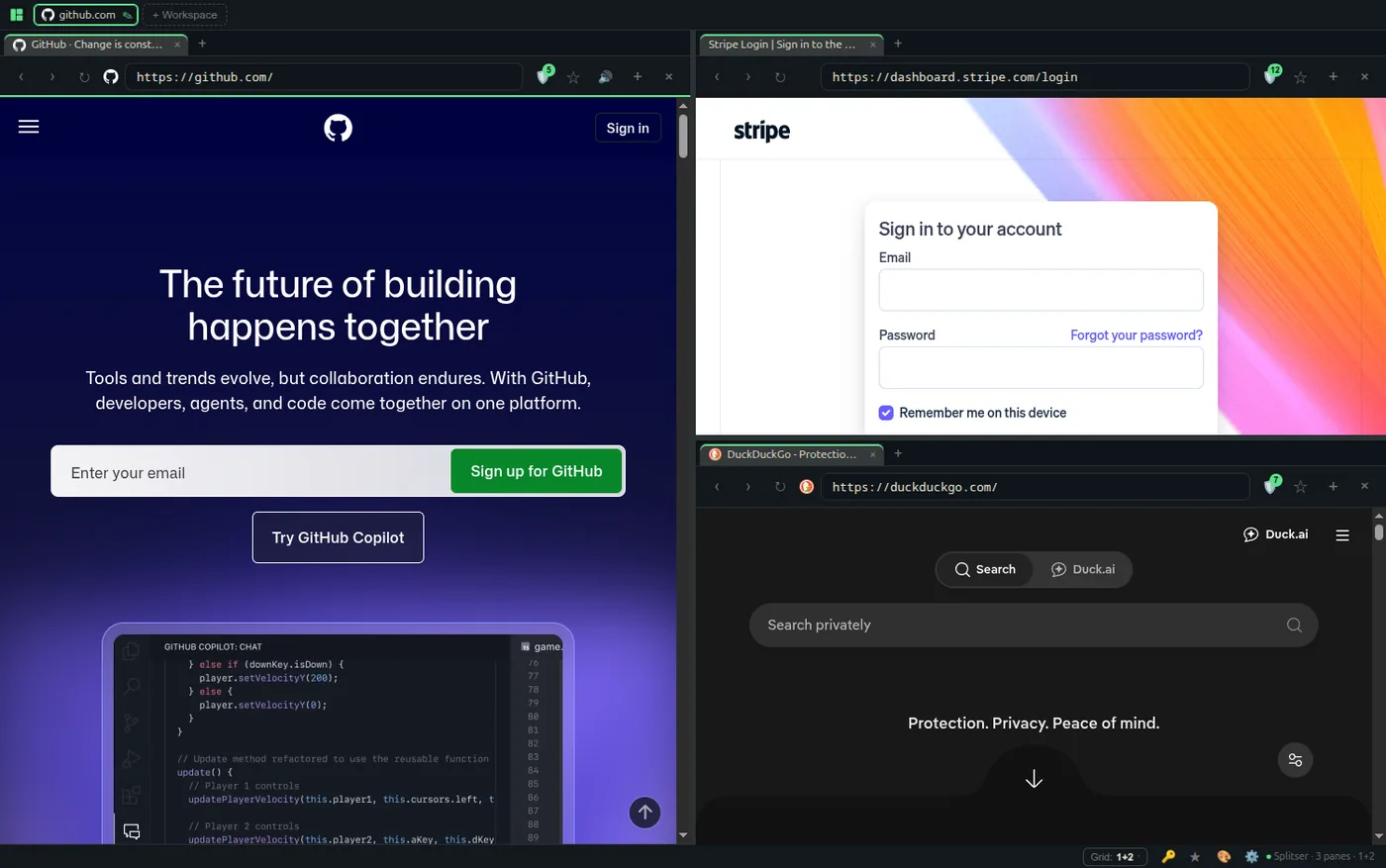Click the shield blocker icon in Stripe pane

coord(1271,76)
